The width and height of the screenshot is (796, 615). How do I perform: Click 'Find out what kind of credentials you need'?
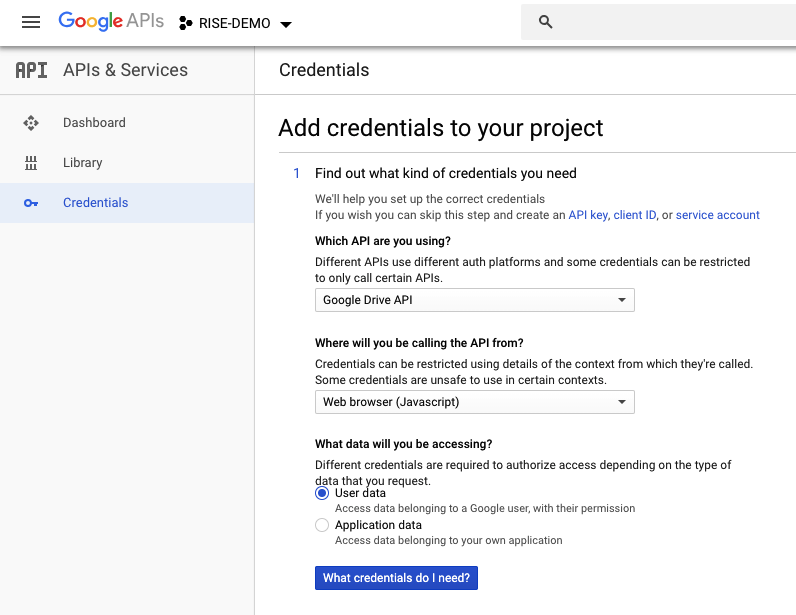(x=446, y=173)
